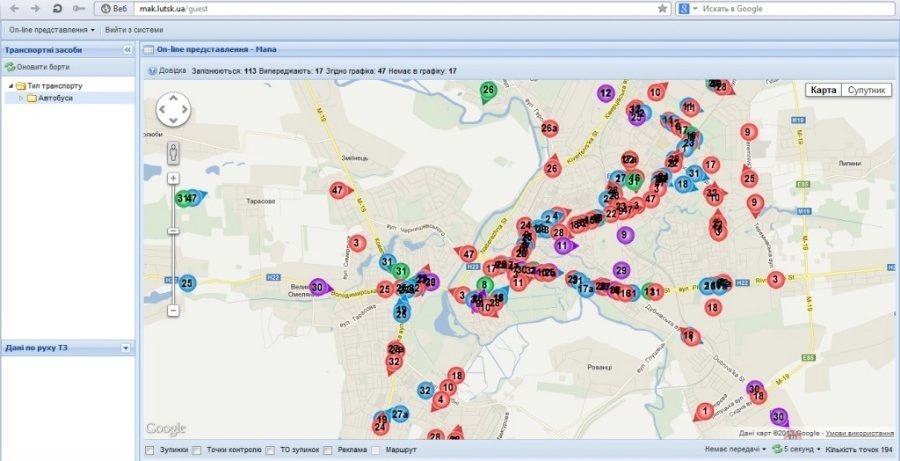Switch map to Супутник view

(866, 90)
